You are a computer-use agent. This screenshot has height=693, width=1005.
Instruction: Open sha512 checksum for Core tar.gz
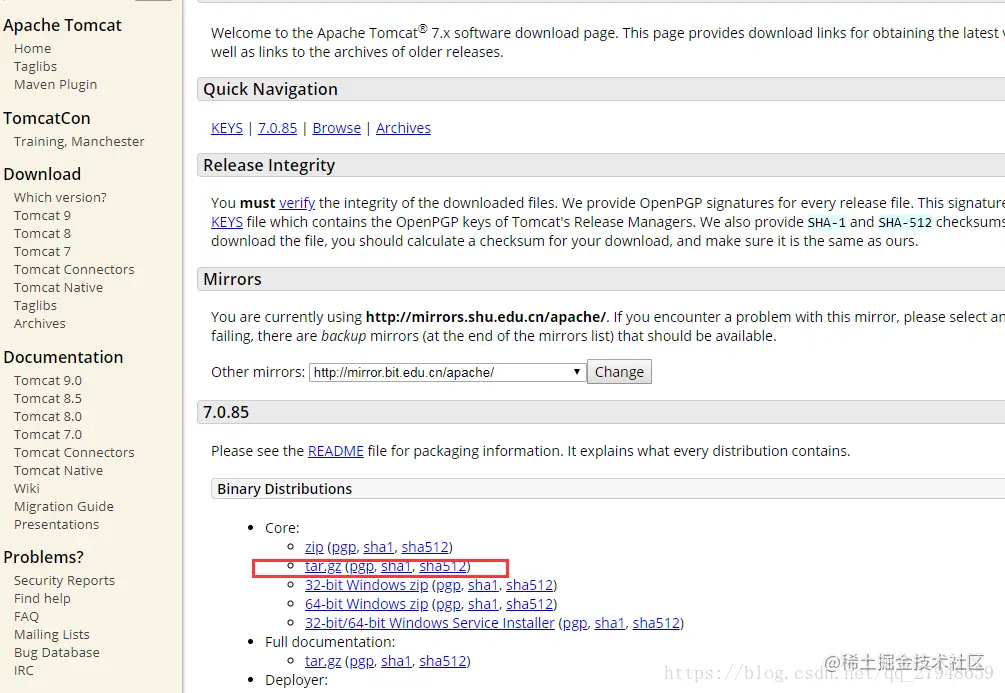[443, 566]
